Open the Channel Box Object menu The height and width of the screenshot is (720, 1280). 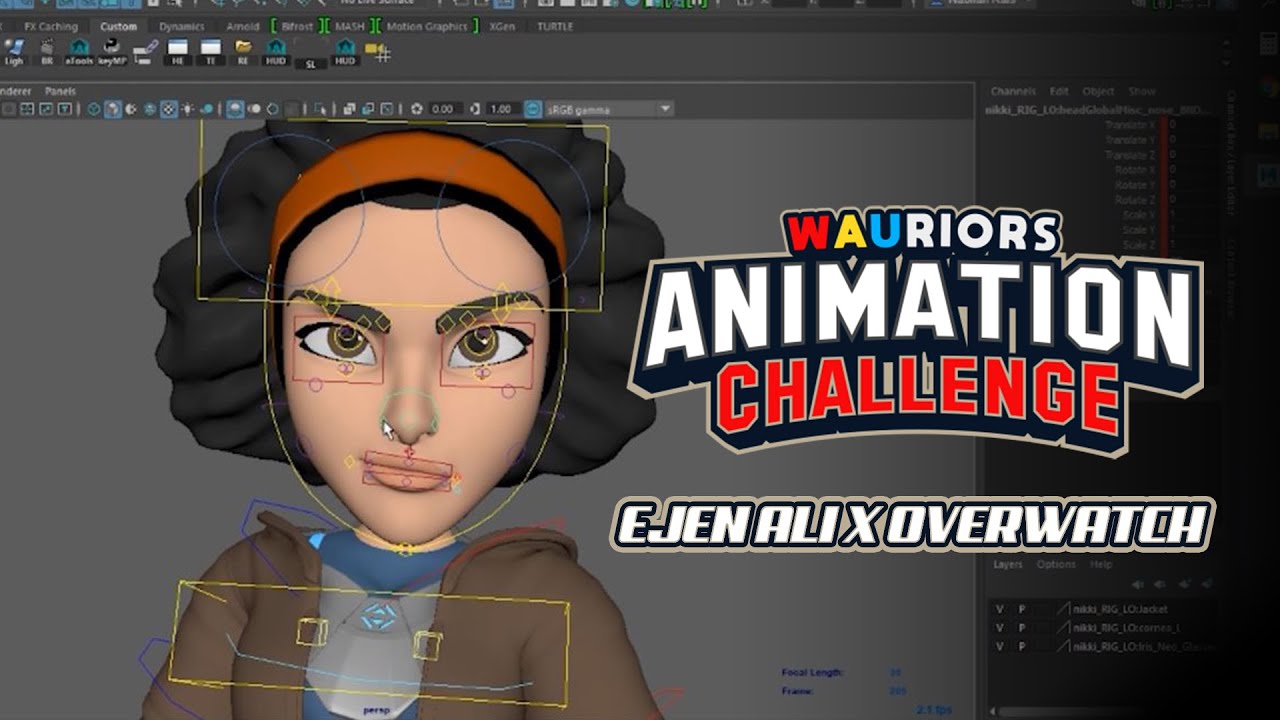click(1098, 91)
